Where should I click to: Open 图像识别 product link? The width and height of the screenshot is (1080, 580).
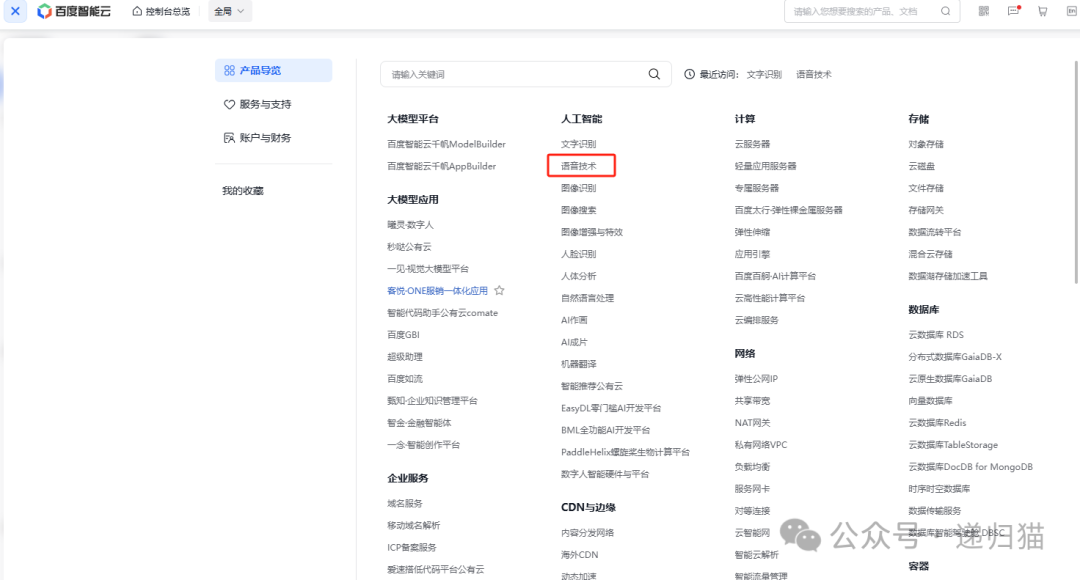click(579, 188)
